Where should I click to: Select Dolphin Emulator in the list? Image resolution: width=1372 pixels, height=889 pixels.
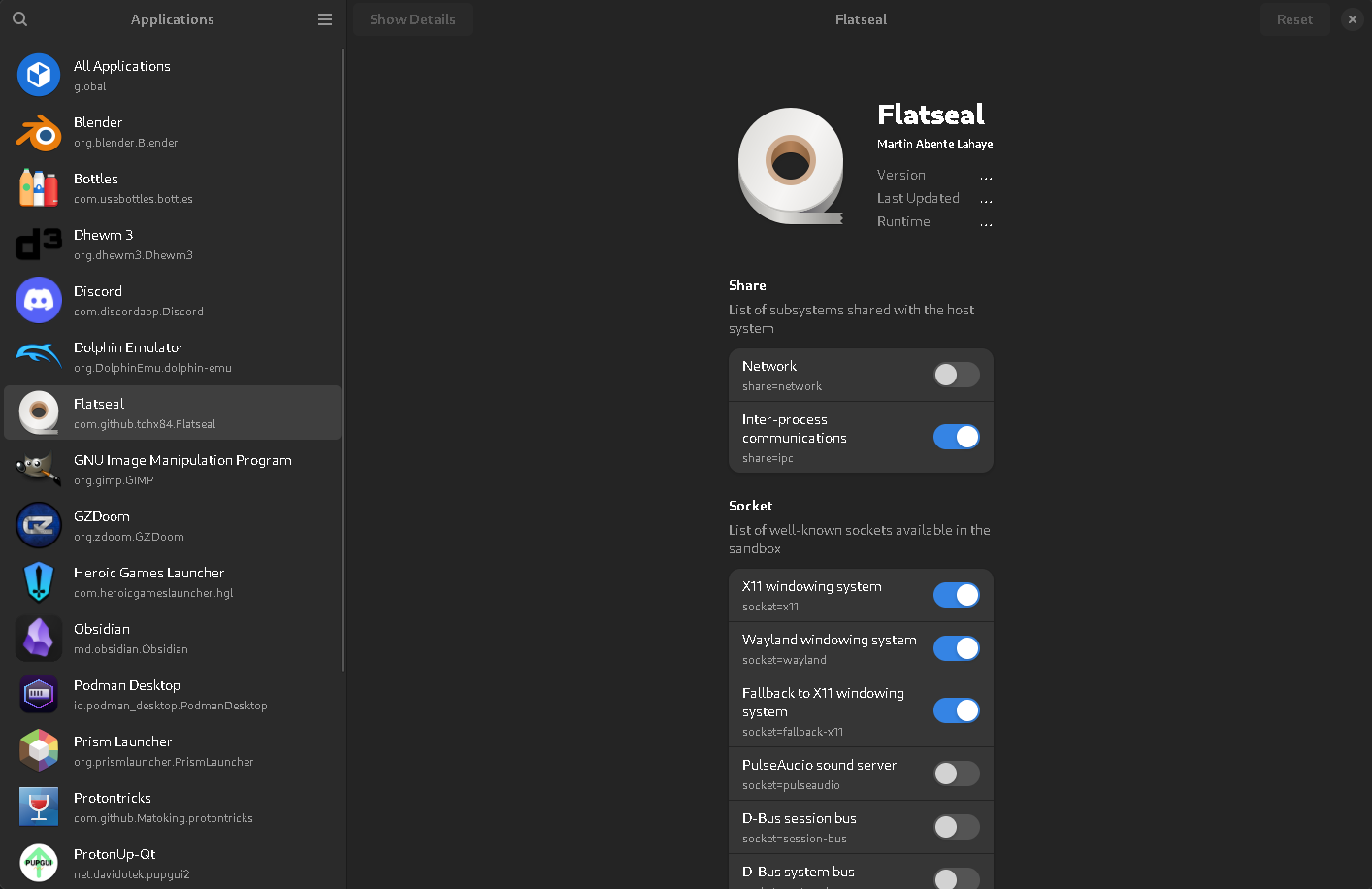(173, 356)
